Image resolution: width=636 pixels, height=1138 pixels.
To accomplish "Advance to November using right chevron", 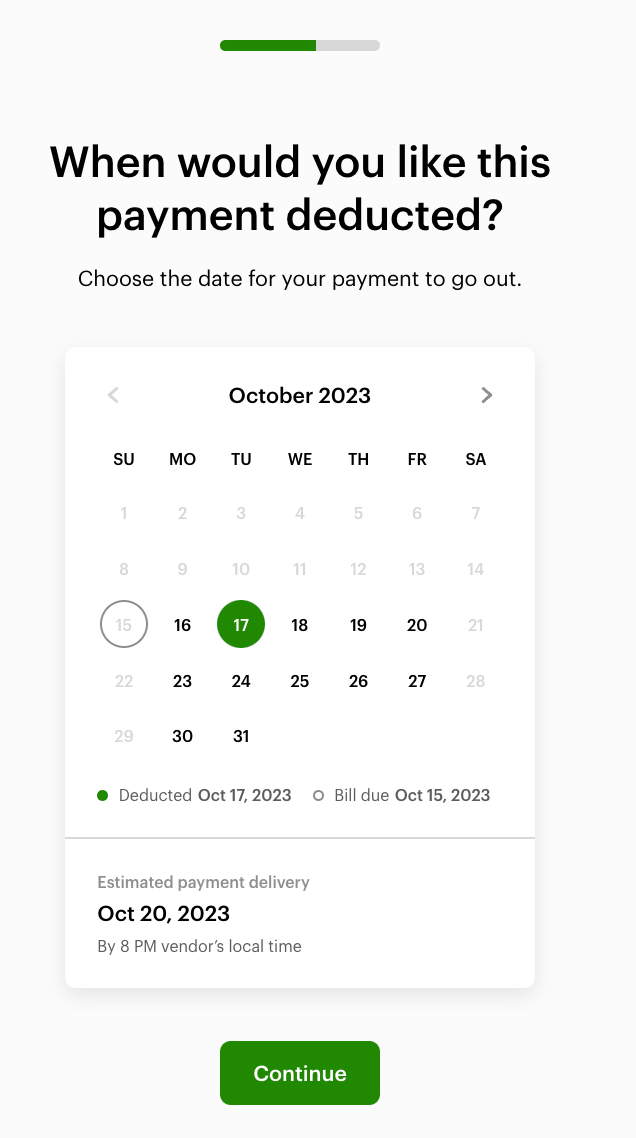I will [487, 395].
